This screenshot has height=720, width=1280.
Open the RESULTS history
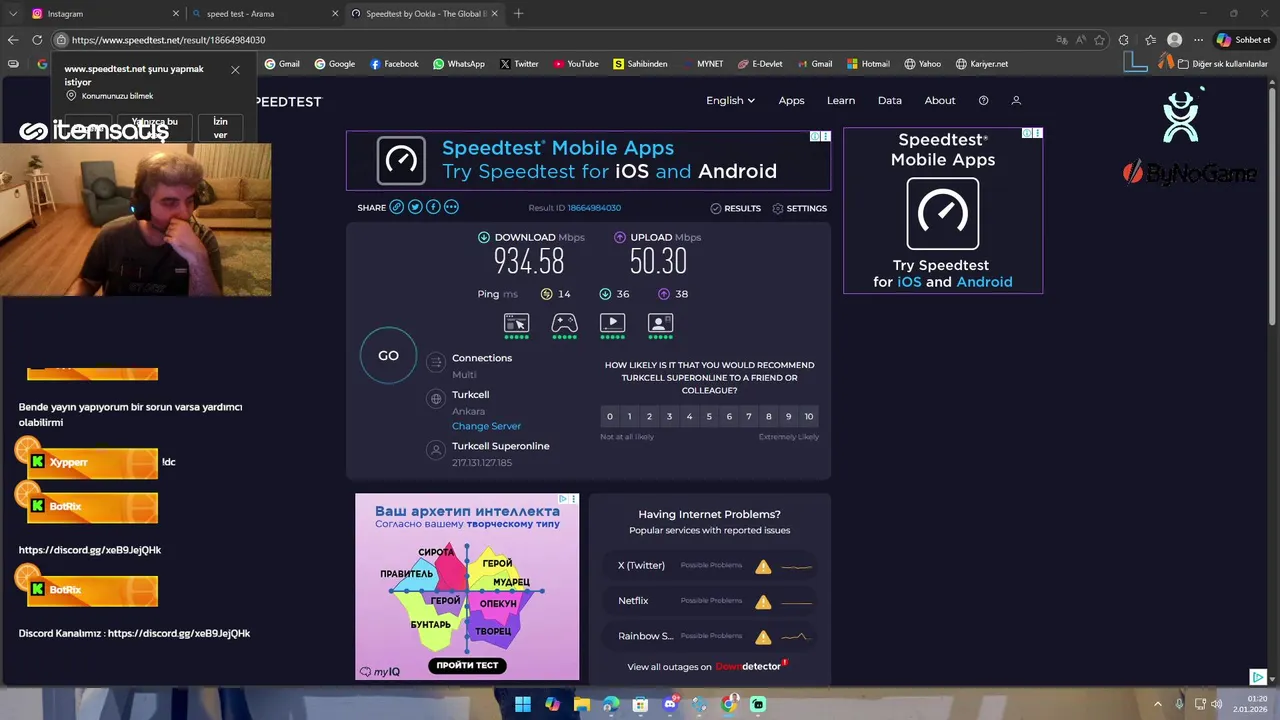736,208
